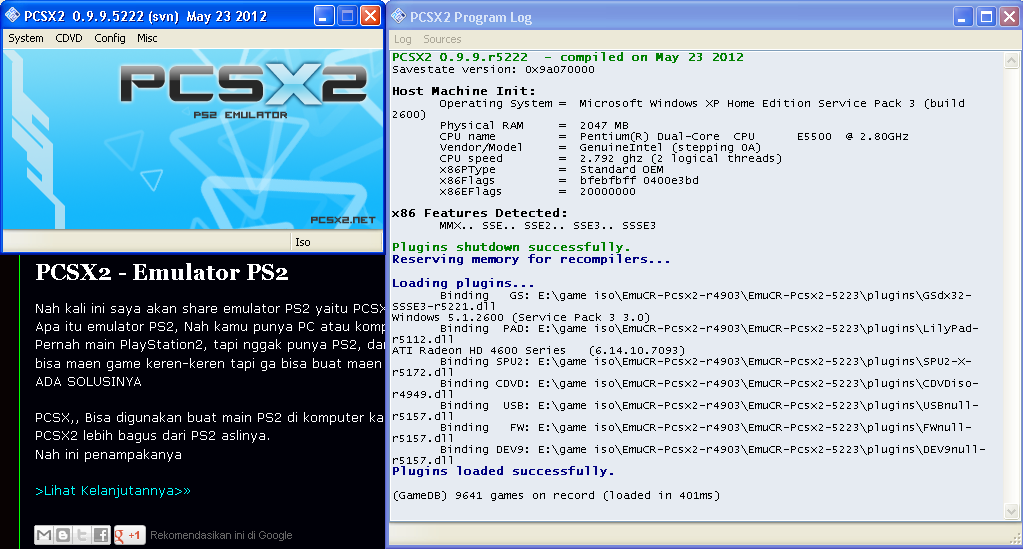
Task: Click 'Loading plugins...' log line
Action: [463, 283]
